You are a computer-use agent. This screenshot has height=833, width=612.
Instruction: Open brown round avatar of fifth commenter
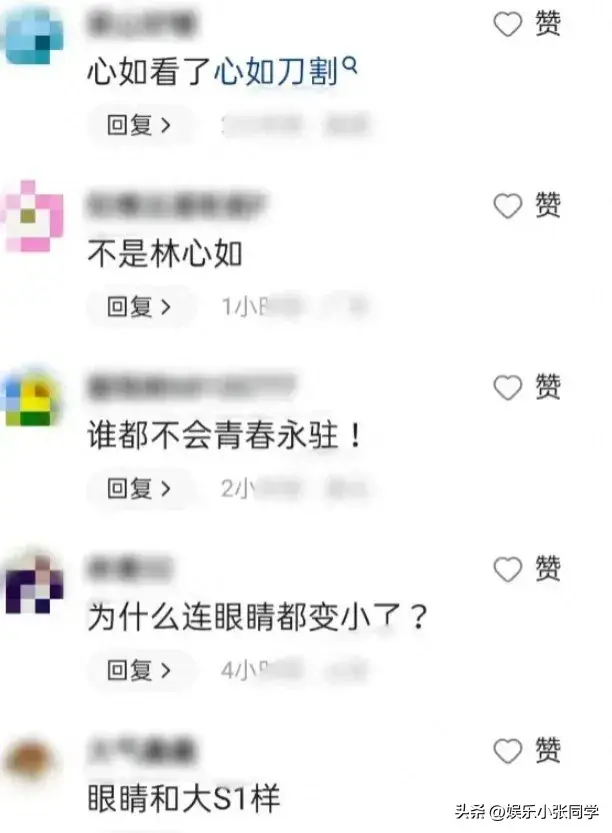(x=30, y=761)
